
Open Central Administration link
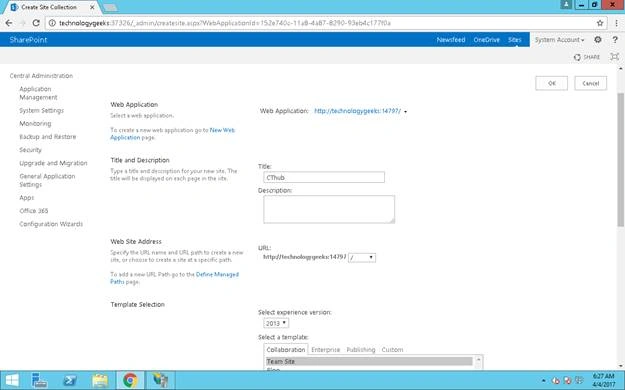[x=41, y=75]
